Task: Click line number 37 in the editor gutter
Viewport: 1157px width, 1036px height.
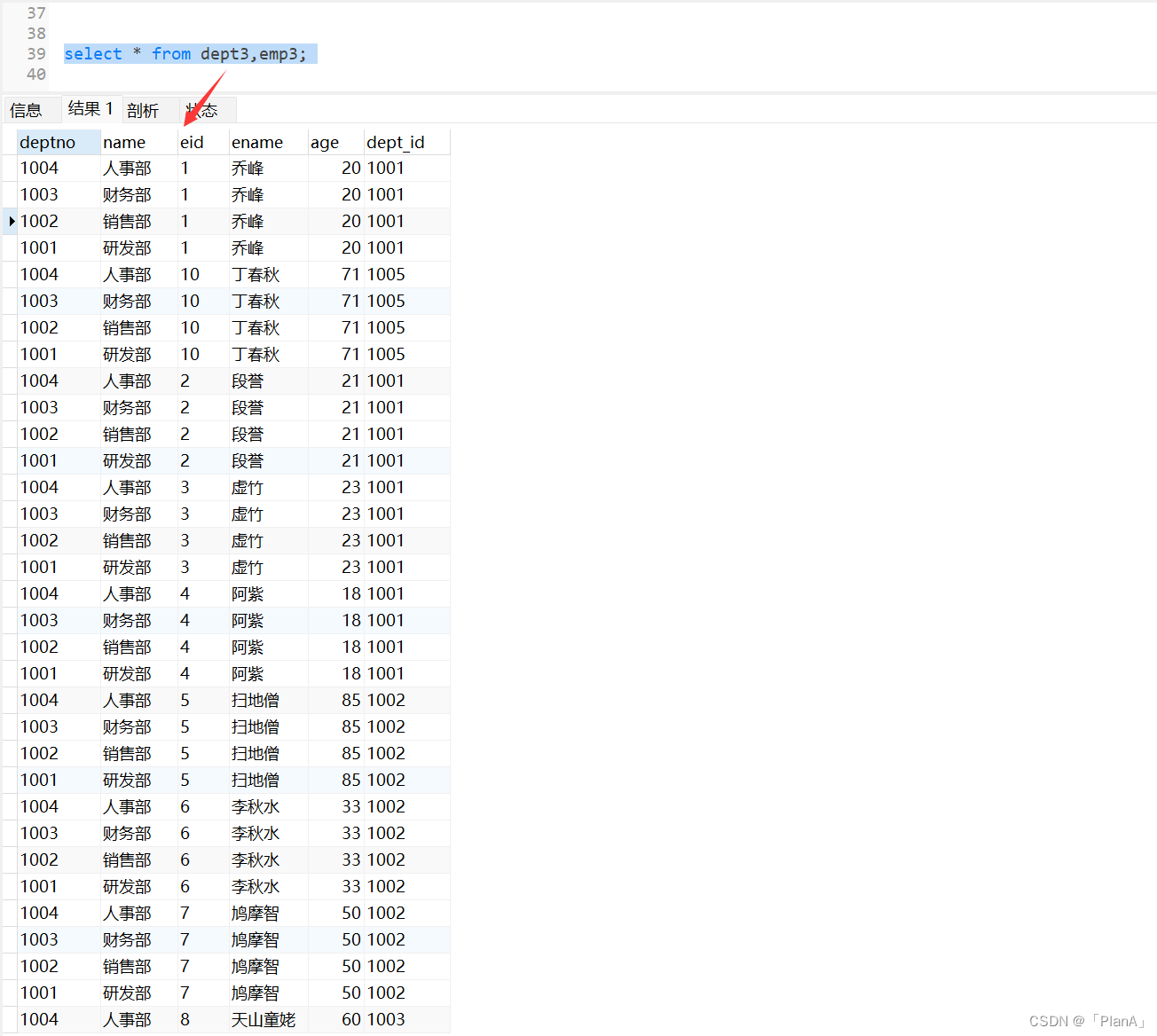Action: (36, 13)
